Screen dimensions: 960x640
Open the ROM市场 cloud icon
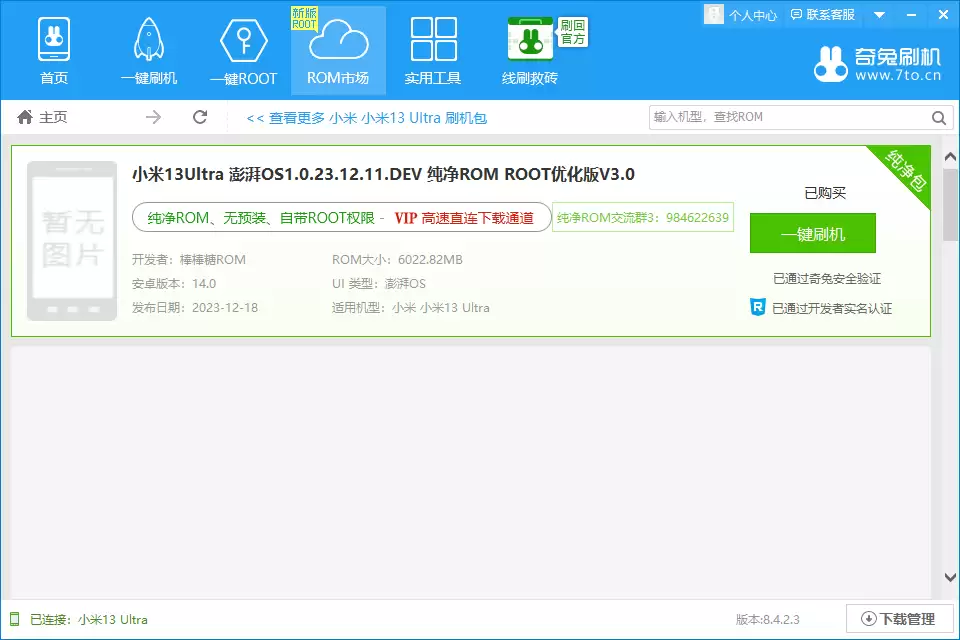tap(337, 40)
